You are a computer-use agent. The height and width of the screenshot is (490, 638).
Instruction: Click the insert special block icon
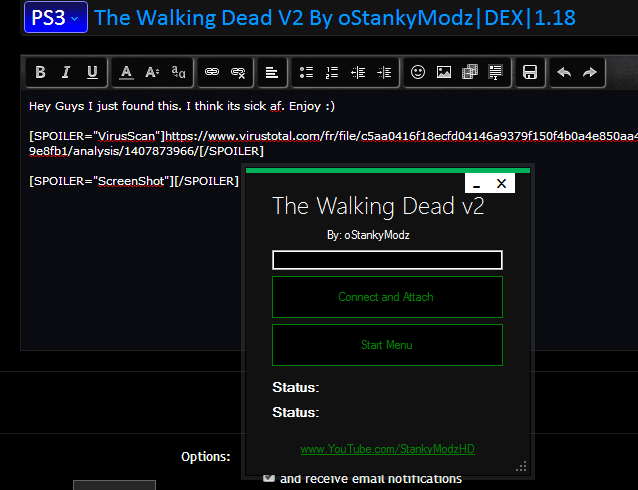pos(496,72)
